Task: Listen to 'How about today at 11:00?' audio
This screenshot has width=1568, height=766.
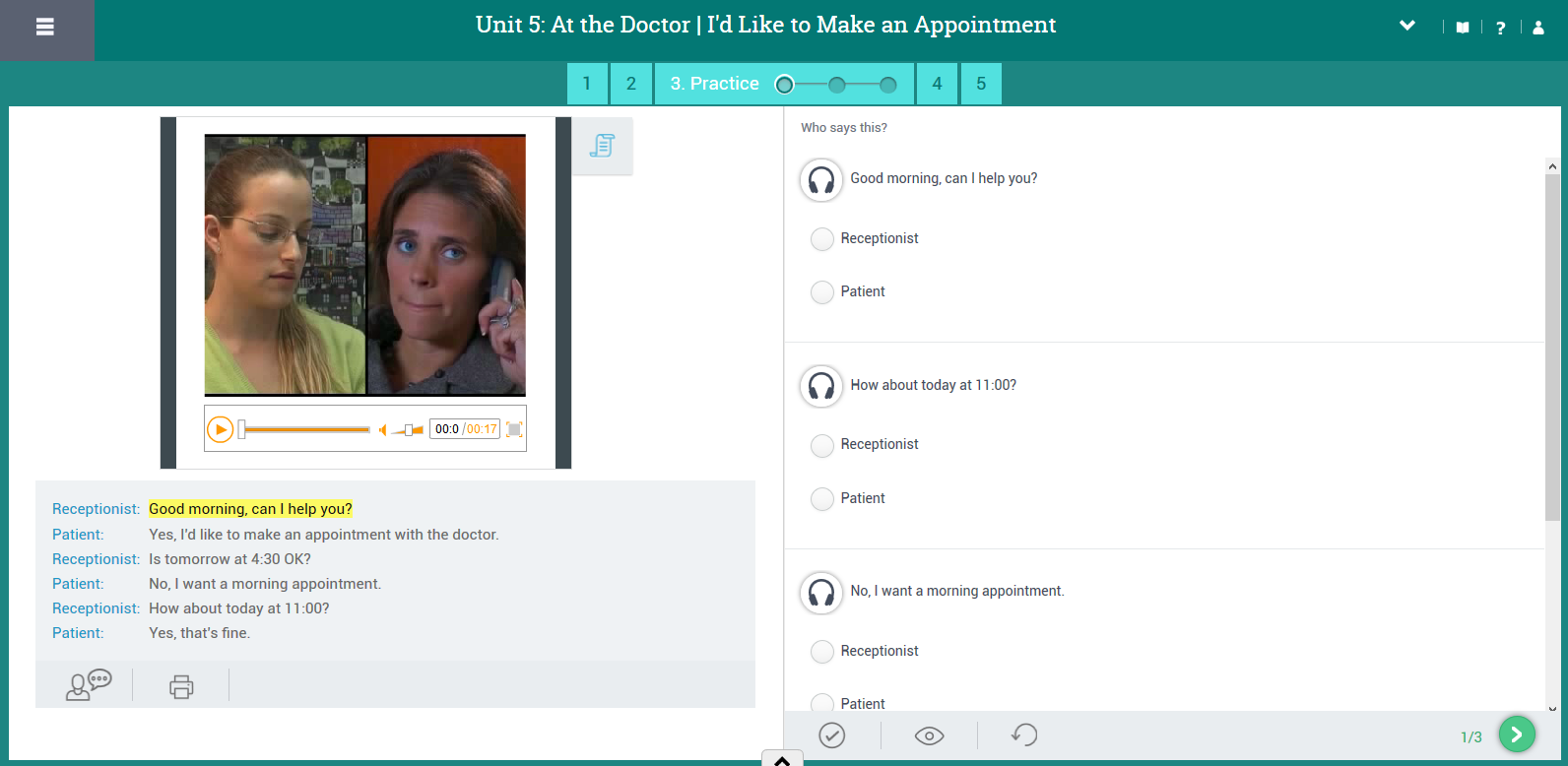Action: click(x=821, y=386)
